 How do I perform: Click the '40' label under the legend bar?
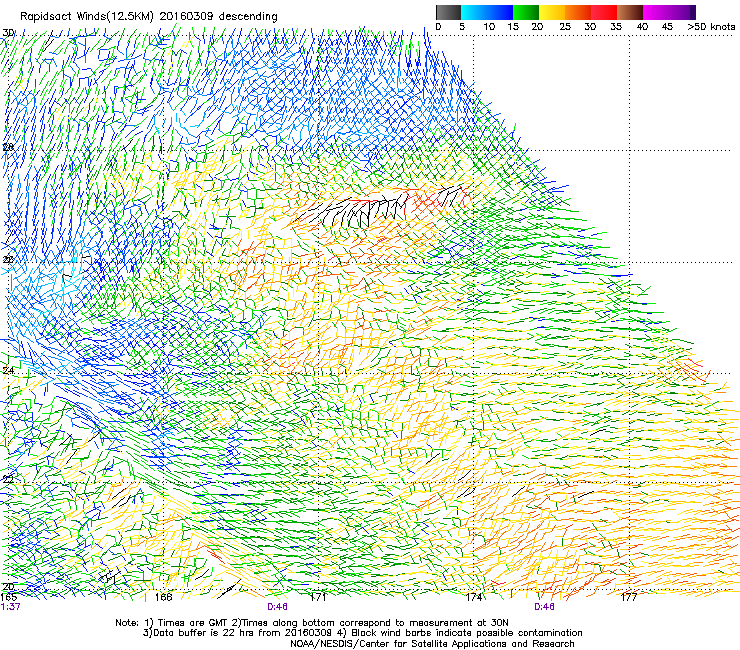642,27
